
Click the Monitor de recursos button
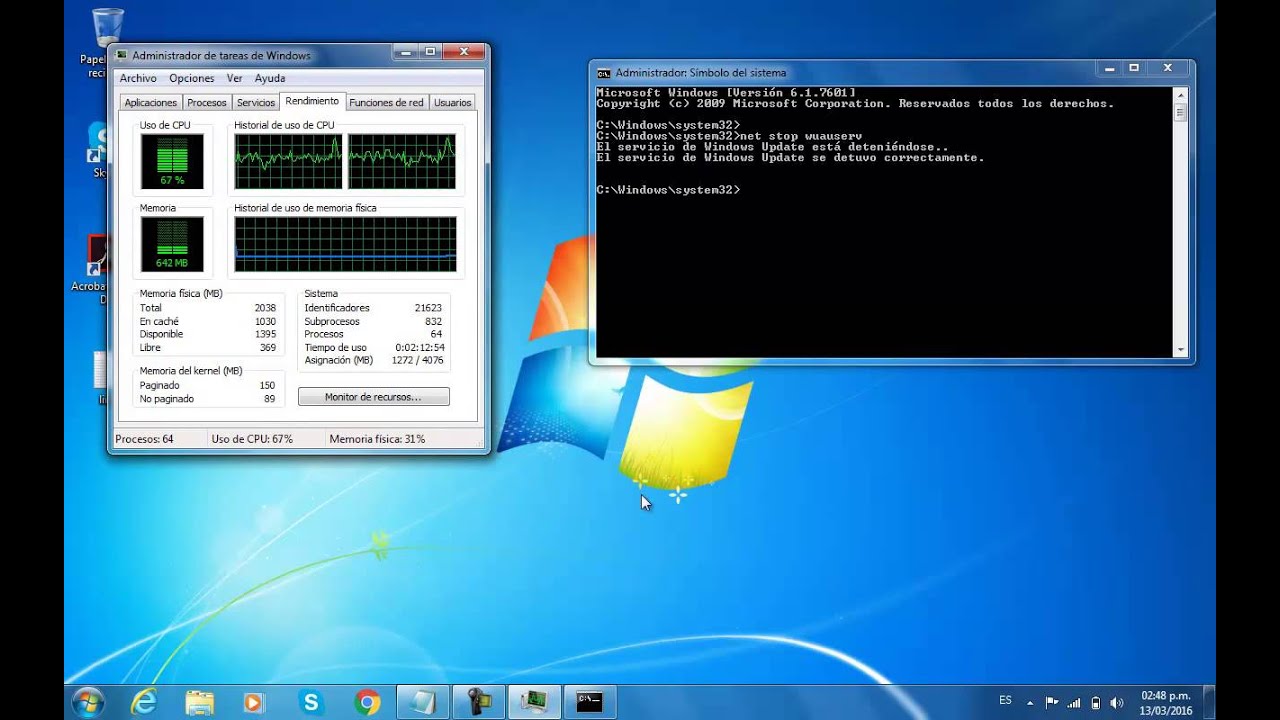(374, 397)
